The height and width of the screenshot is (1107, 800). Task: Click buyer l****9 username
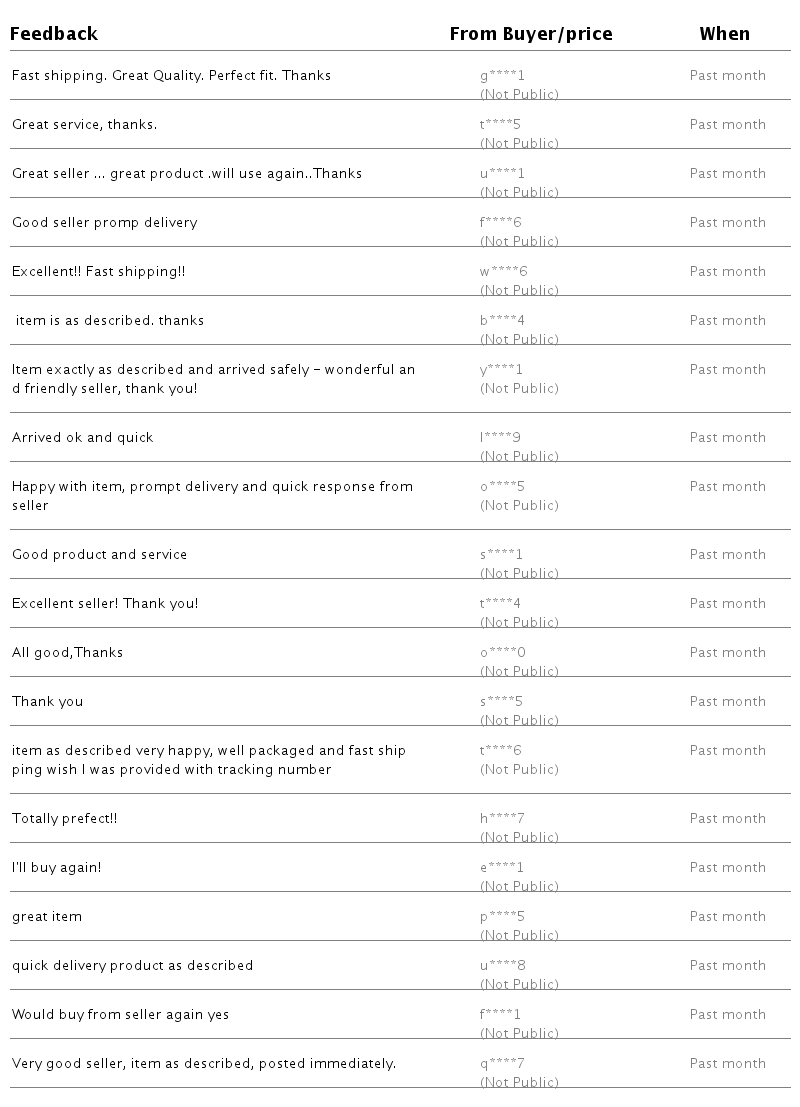coord(500,438)
